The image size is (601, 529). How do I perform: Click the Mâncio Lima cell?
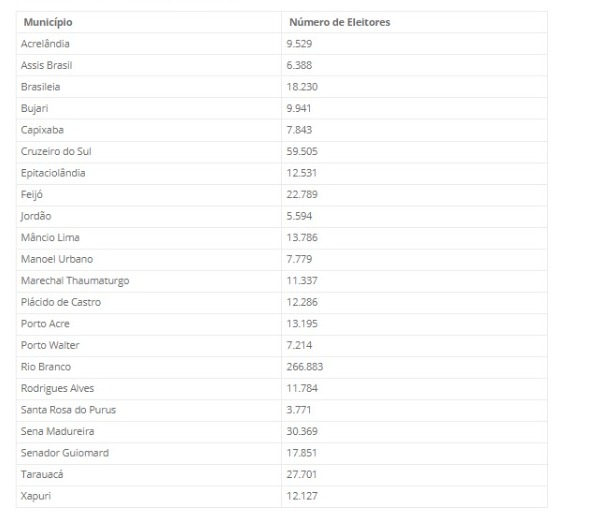(49, 237)
